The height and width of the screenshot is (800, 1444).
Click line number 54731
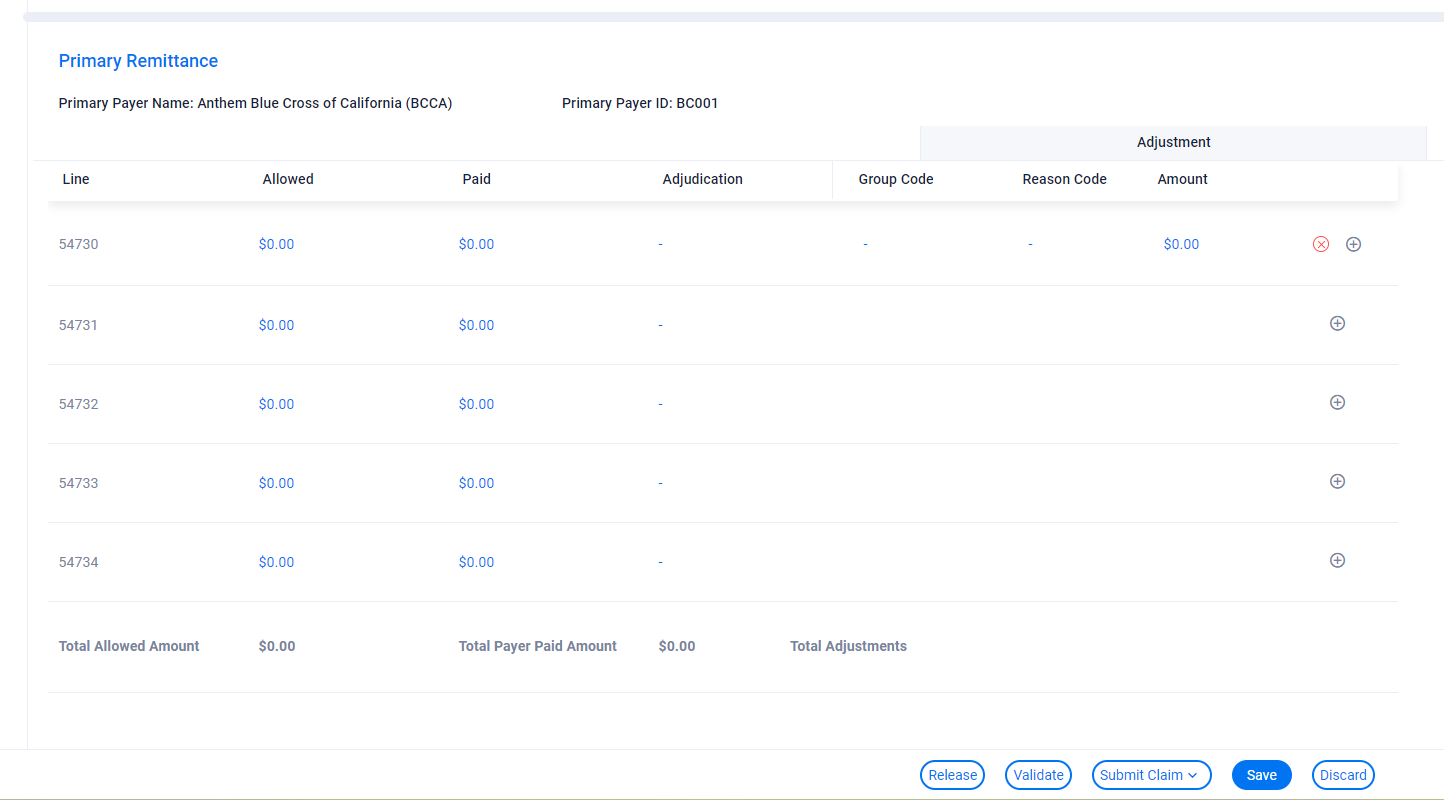tap(79, 325)
